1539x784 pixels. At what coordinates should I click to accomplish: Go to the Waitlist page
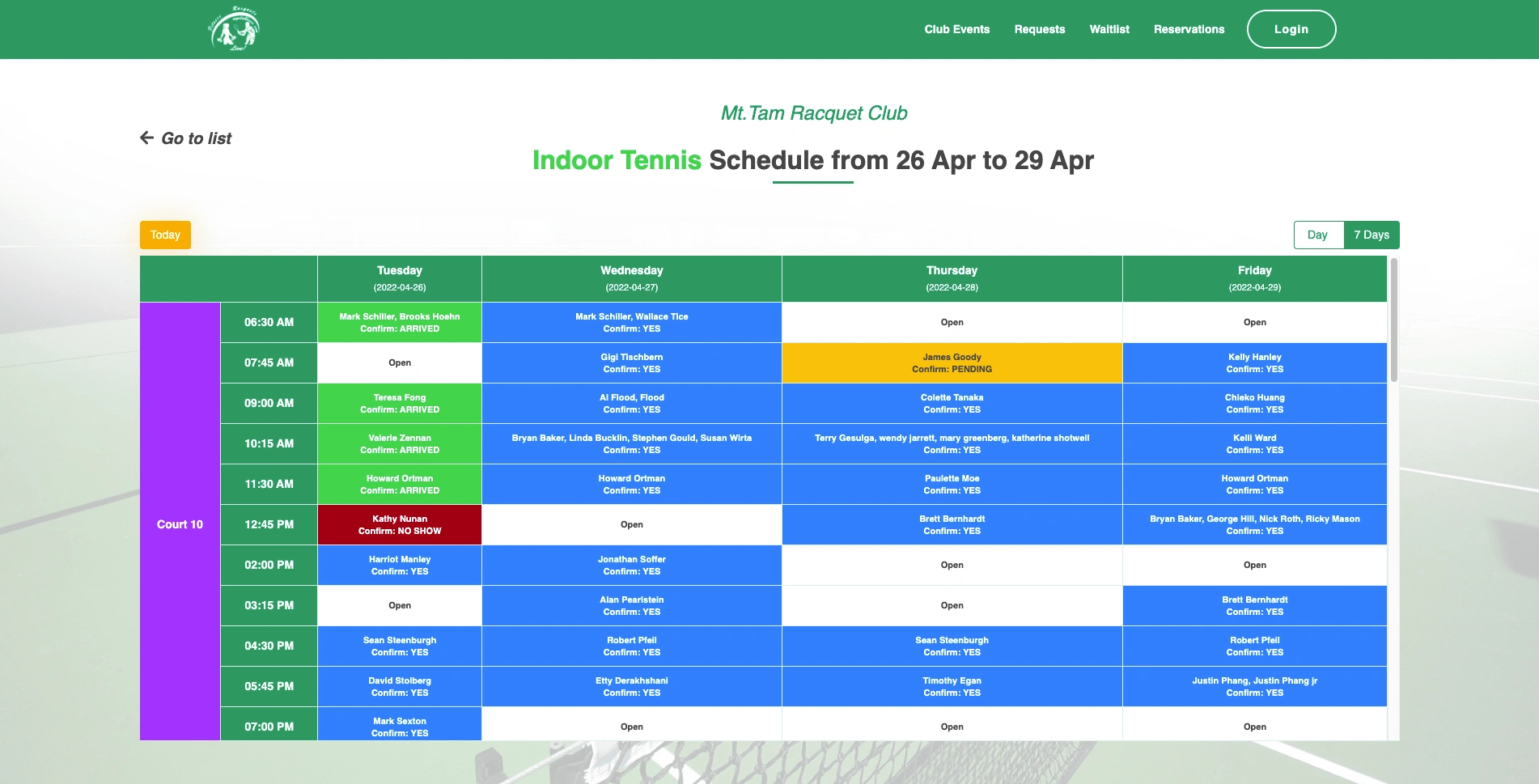(x=1109, y=29)
